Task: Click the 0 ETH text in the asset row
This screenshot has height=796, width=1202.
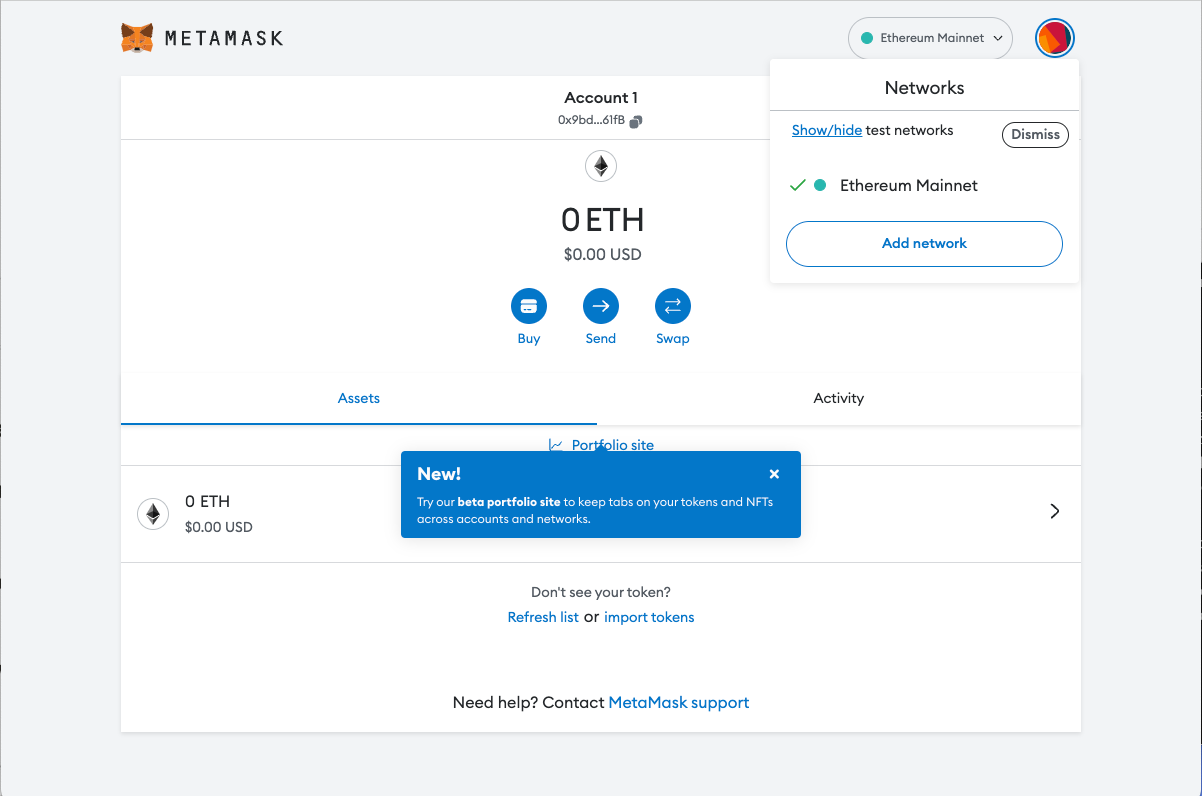Action: click(x=207, y=501)
